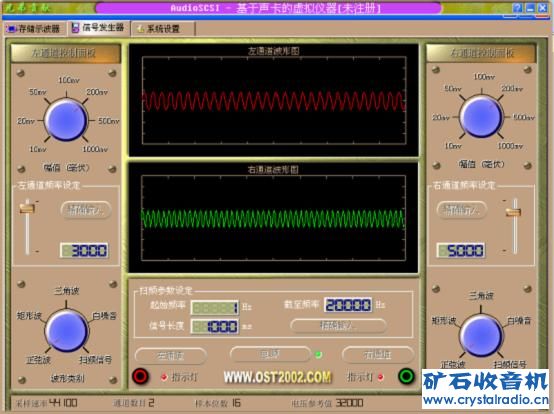Screen dimensions: 554x414
Task: Click the 截至频率 field showing 20000
Action: click(x=348, y=305)
